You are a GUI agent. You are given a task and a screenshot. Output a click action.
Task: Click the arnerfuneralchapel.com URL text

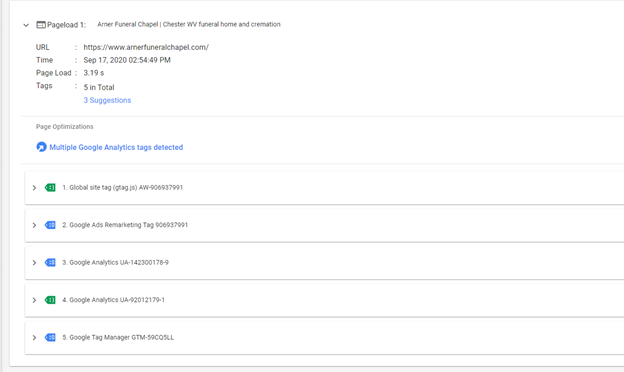pos(146,47)
